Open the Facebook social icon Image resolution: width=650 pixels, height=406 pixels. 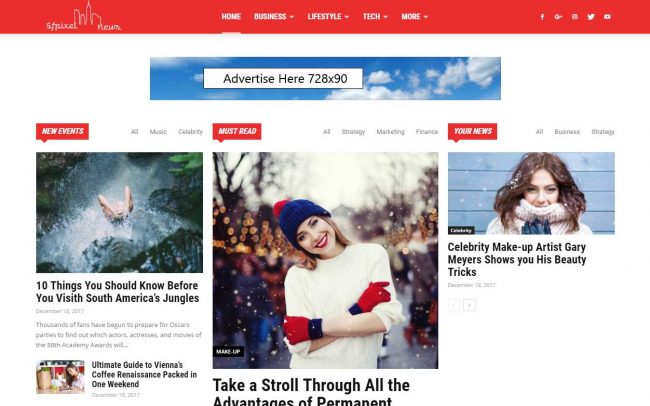(542, 17)
